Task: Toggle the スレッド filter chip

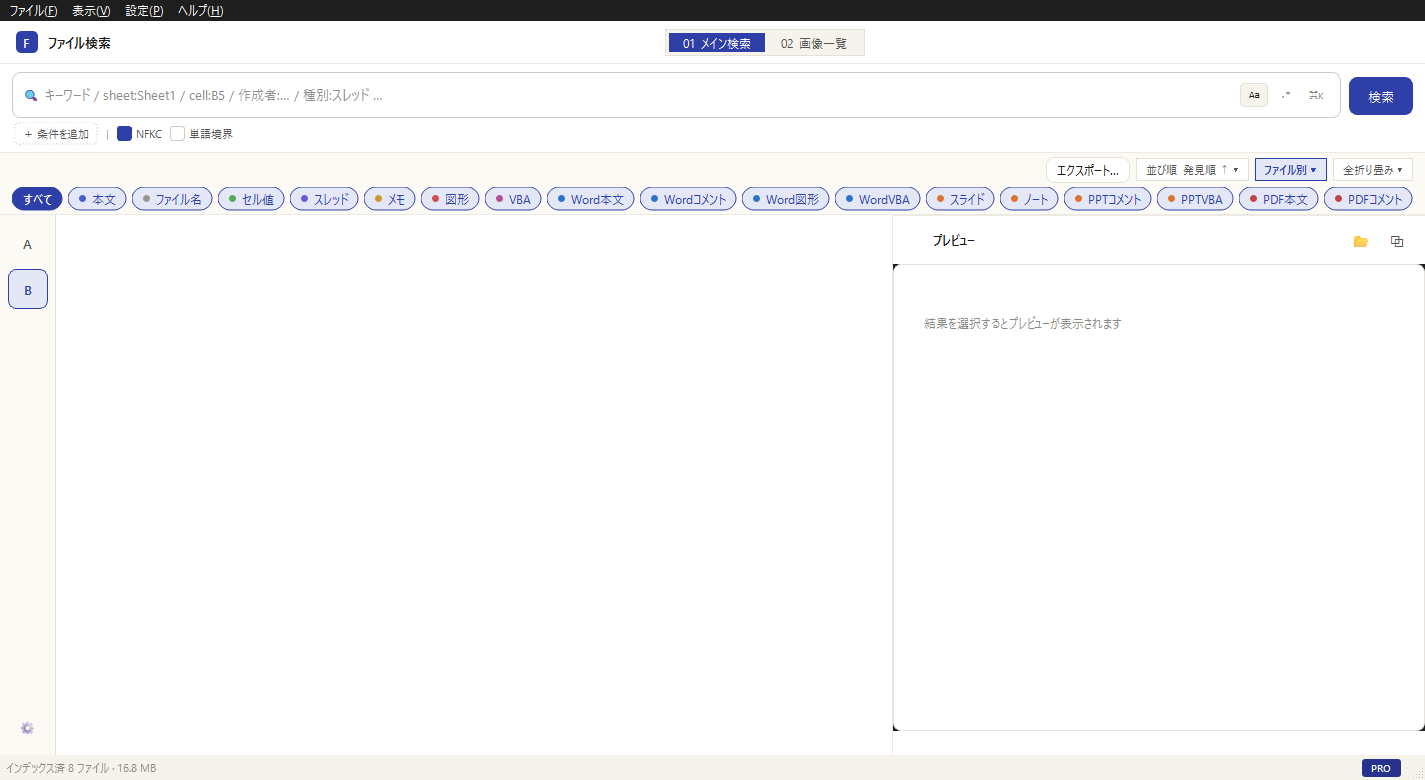Action: coord(324,199)
